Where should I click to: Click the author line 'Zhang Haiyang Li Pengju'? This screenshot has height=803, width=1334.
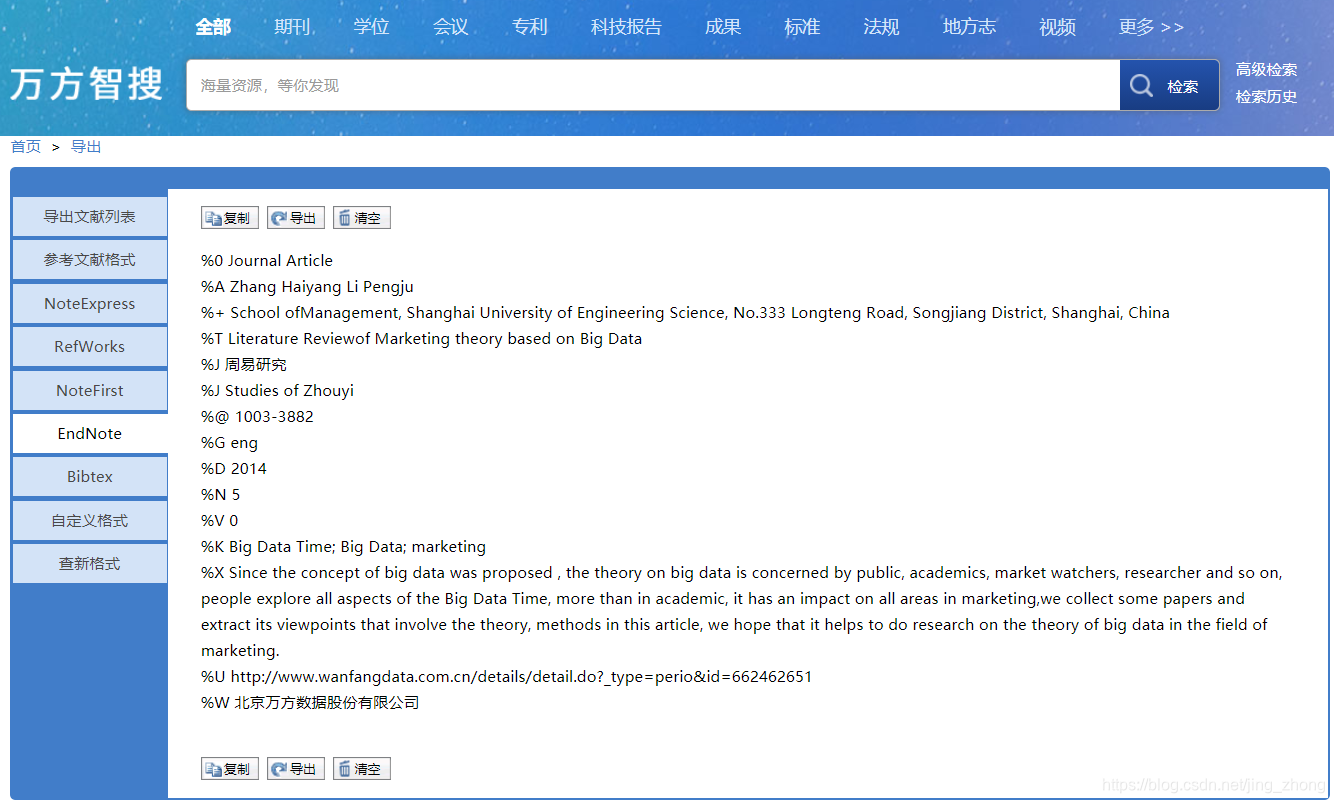[x=307, y=287]
